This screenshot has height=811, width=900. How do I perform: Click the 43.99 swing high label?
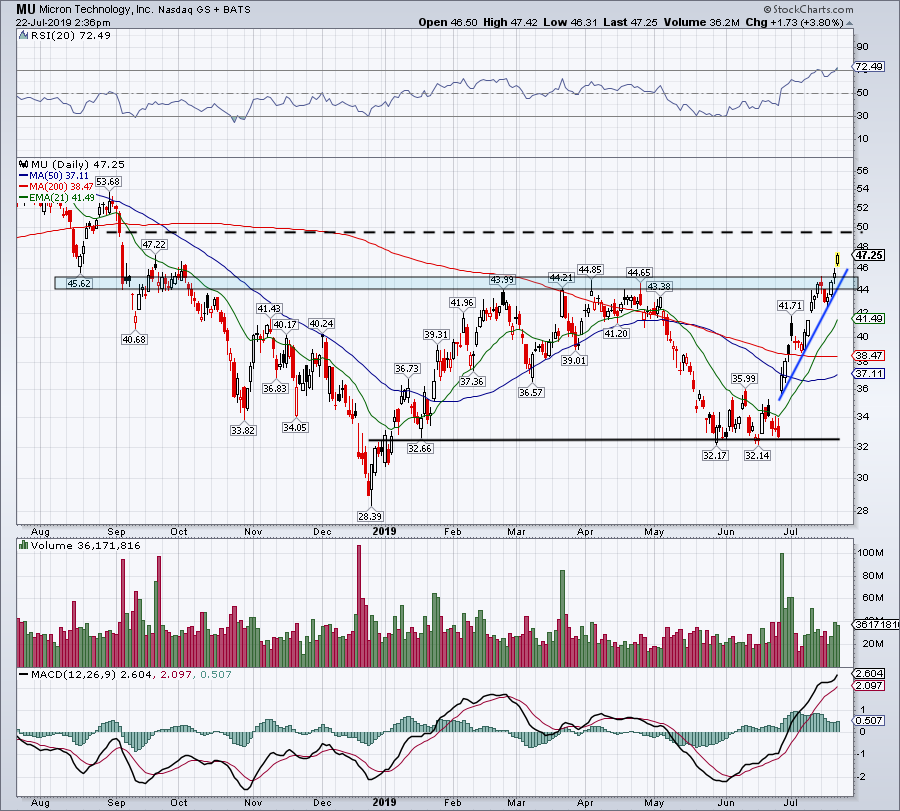[502, 280]
